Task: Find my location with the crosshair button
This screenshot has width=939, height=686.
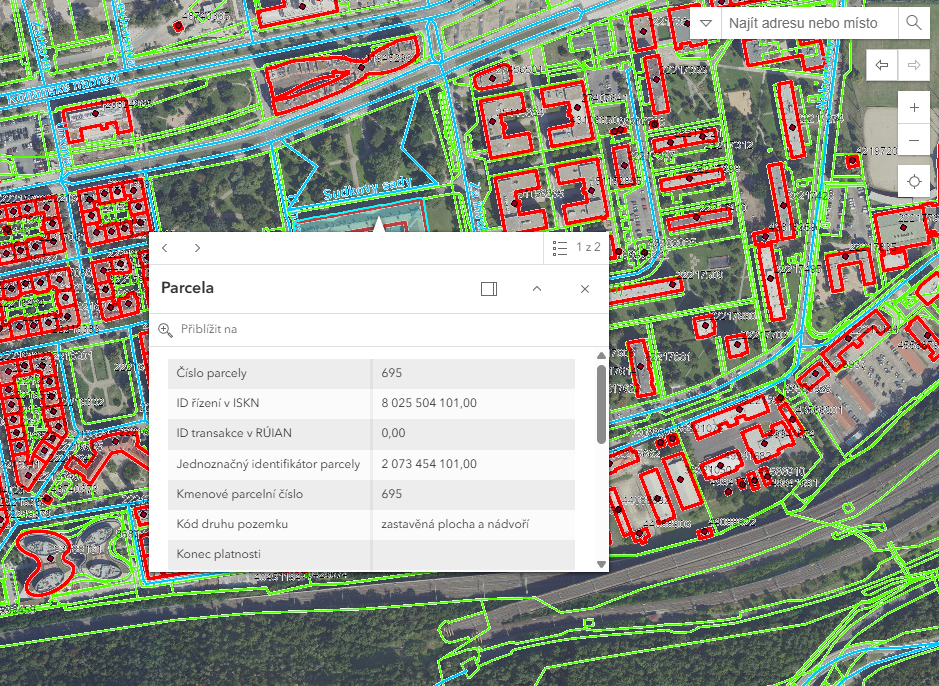Action: point(914,182)
